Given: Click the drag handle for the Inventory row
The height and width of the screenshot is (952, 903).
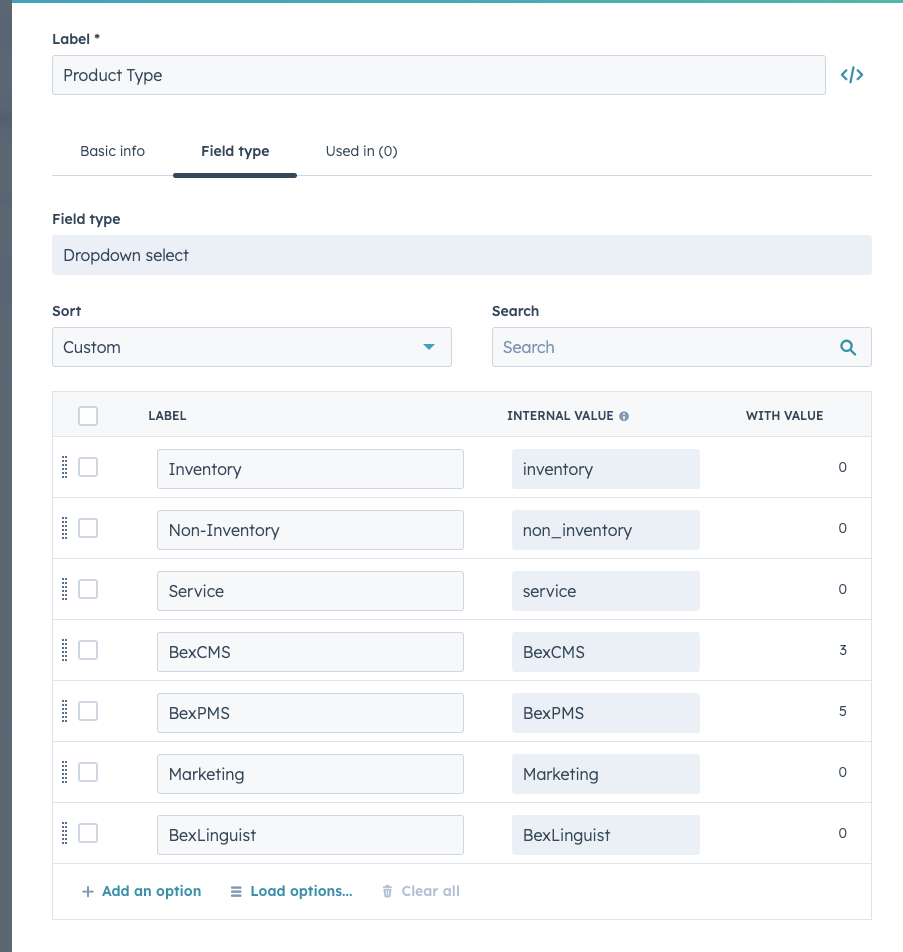Looking at the screenshot, I should [x=66, y=467].
